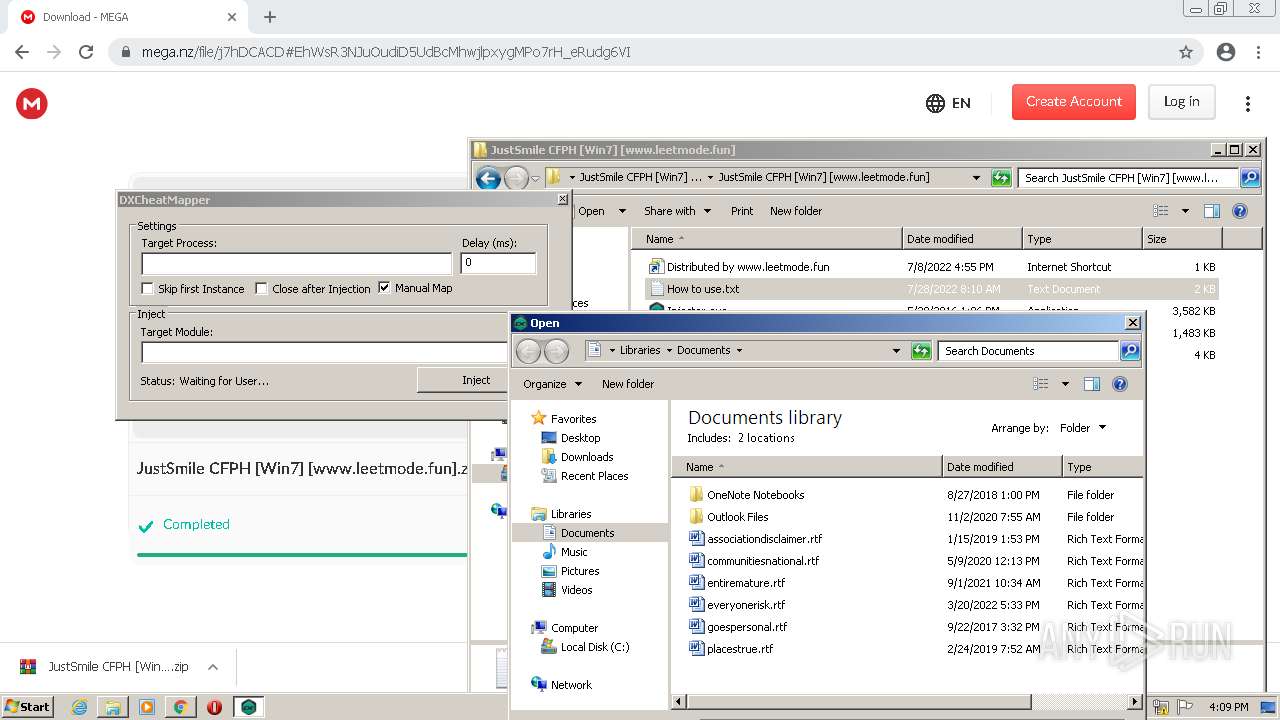The width and height of the screenshot is (1280, 720).
Task: Open help in the Open dialog
Action: [1120, 384]
